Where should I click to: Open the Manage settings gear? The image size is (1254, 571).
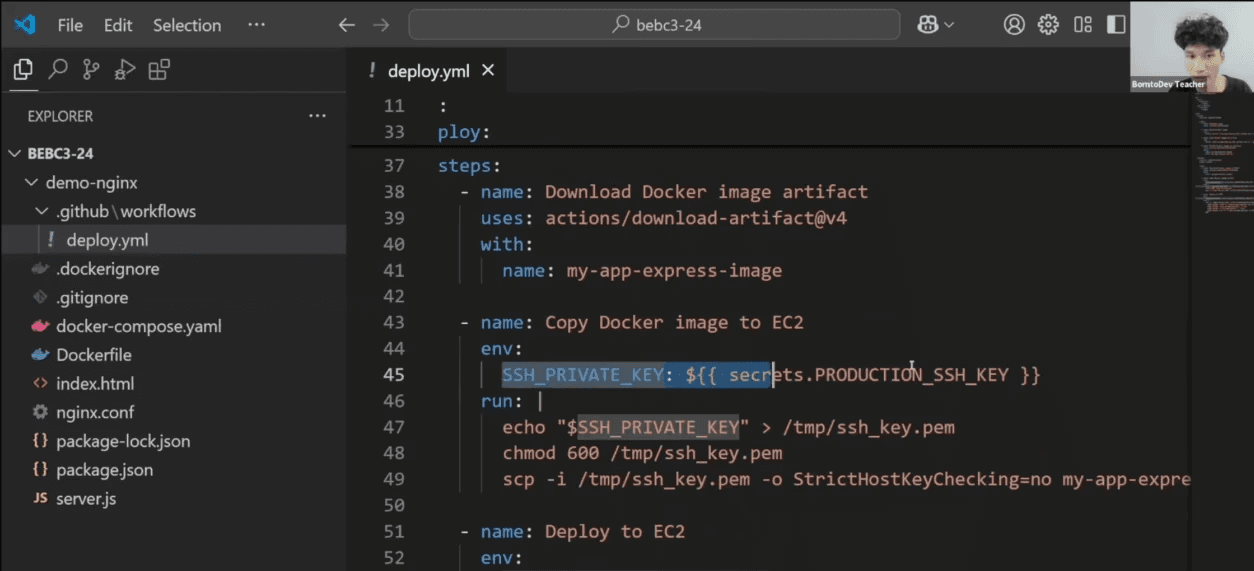click(1048, 25)
